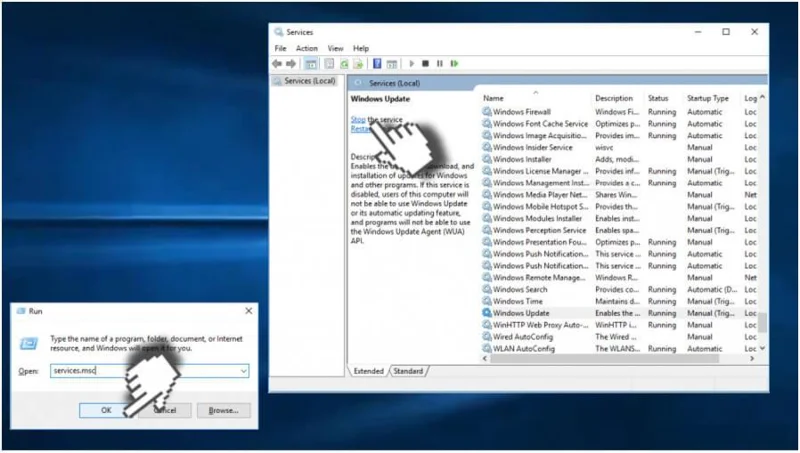This screenshot has width=800, height=453.
Task: Click the Back arrow in Services toolbar
Action: pos(277,64)
